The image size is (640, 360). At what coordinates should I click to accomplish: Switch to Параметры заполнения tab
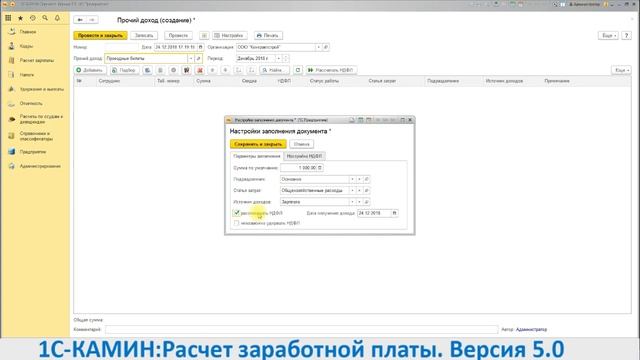coord(257,156)
